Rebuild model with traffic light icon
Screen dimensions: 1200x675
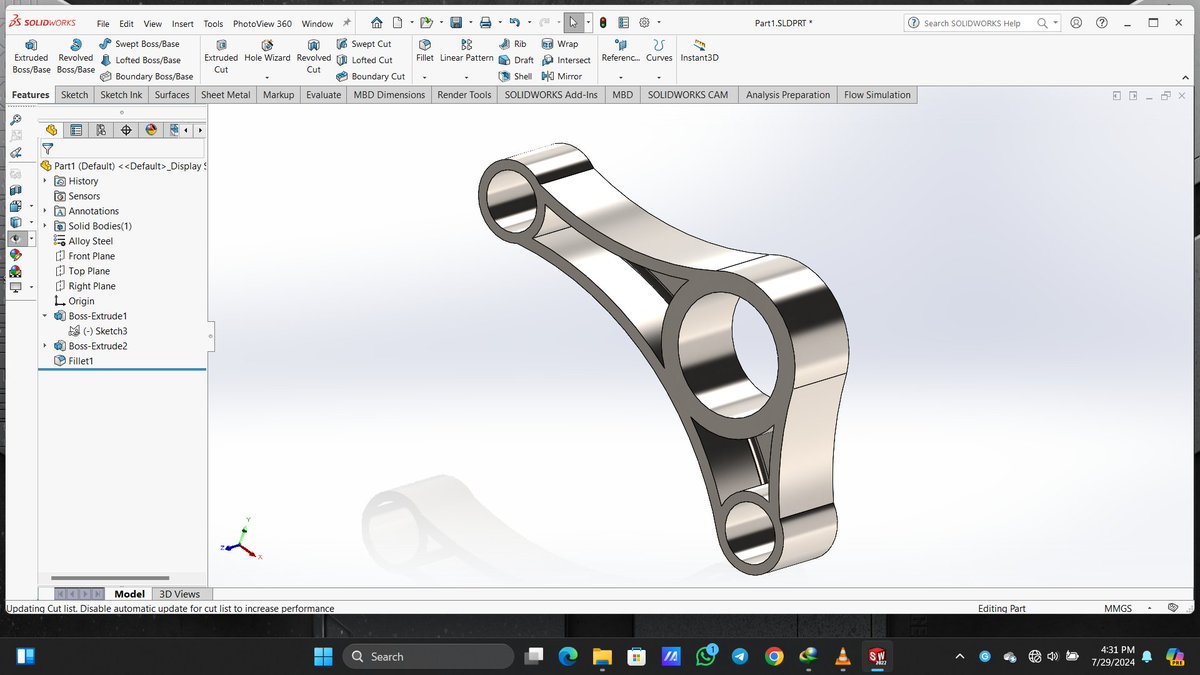(x=603, y=22)
